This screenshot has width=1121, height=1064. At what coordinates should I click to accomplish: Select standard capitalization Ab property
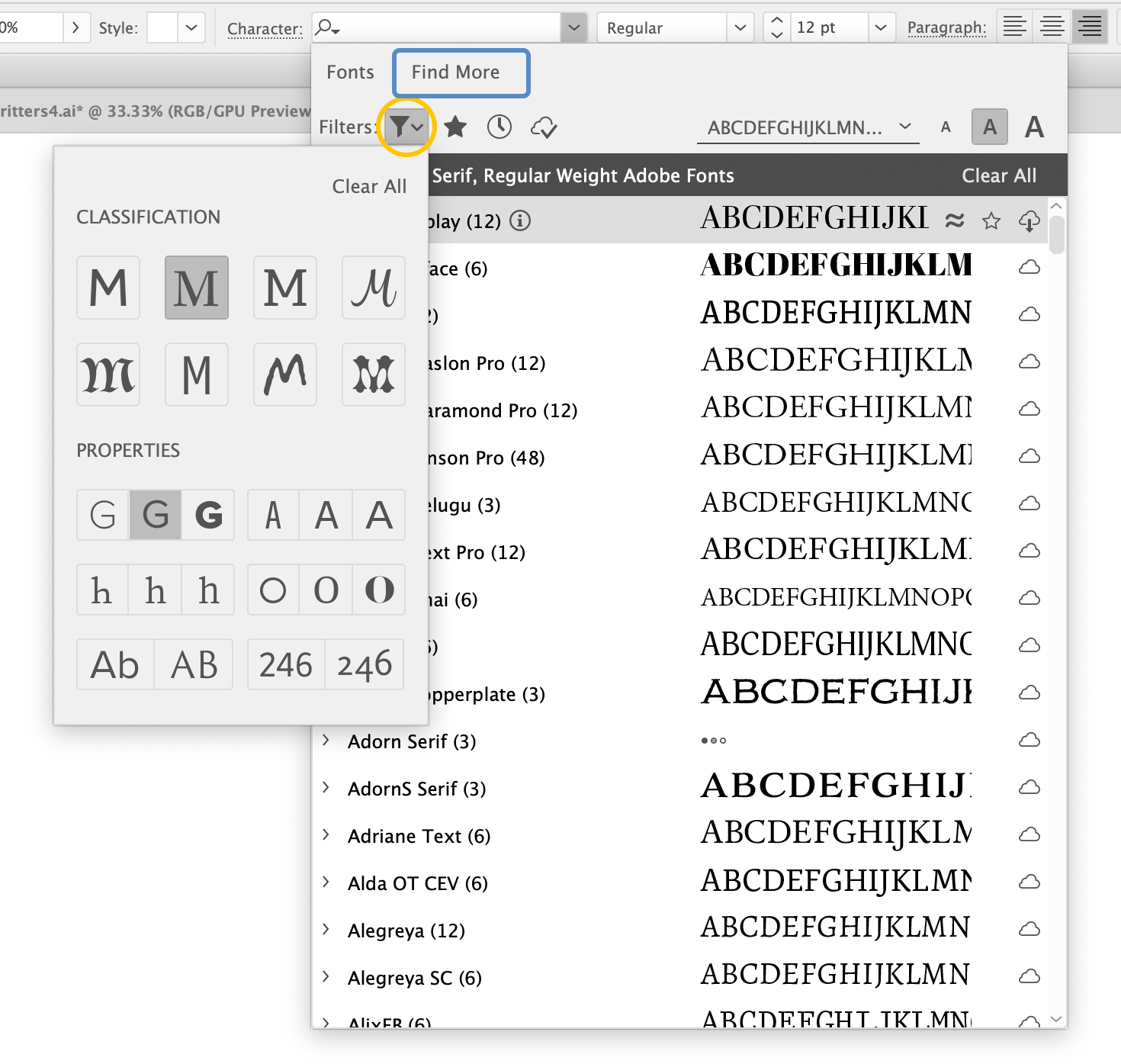coord(115,664)
